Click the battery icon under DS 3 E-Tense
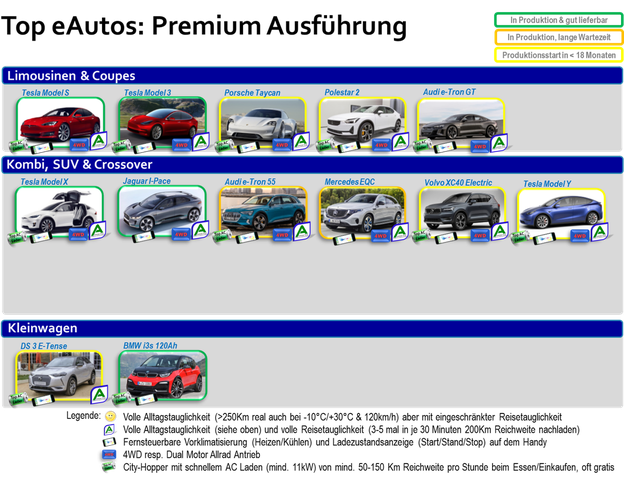The height and width of the screenshot is (479, 624). (18, 399)
